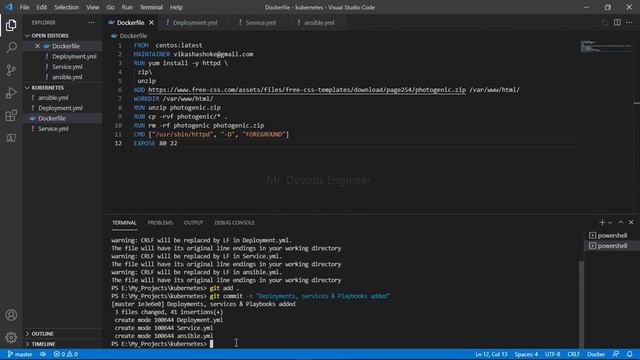Open the Selection menu
The width and height of the screenshot is (640, 360).
67,7
